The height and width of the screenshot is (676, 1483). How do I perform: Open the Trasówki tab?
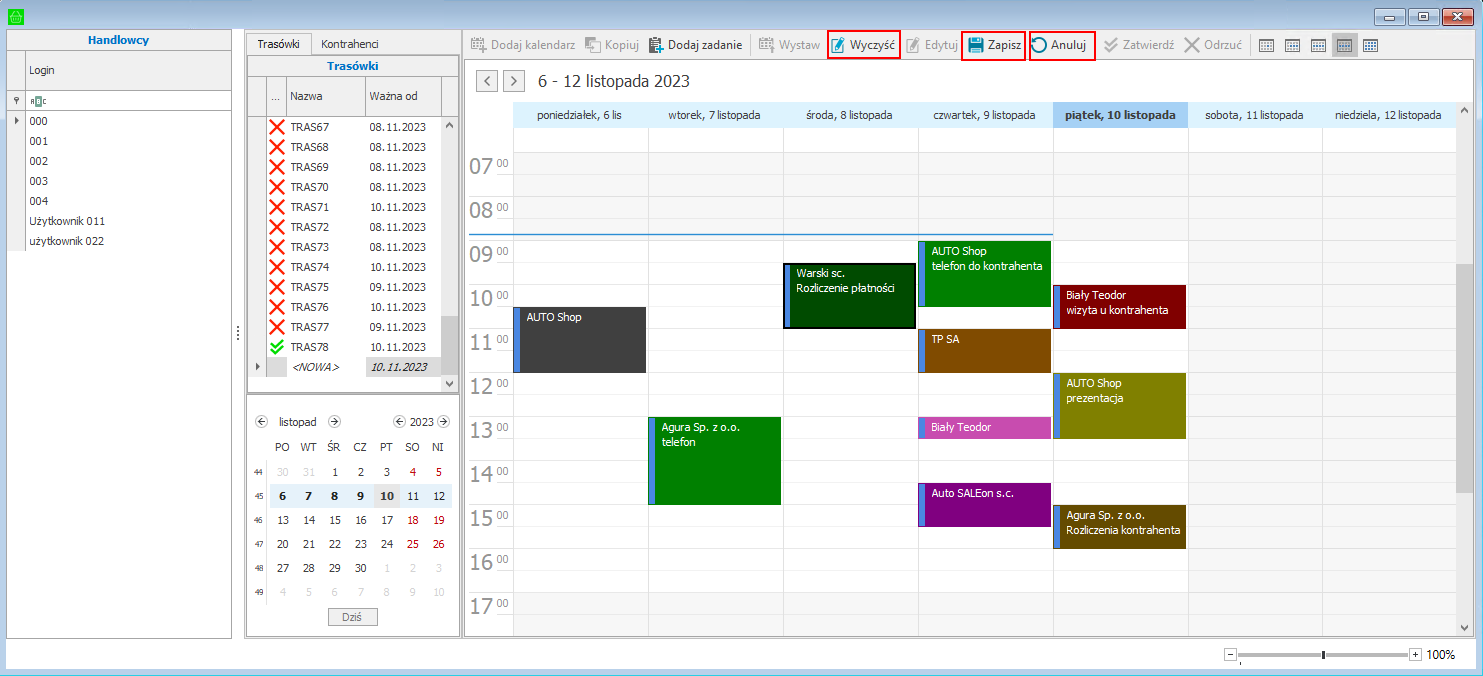278,44
